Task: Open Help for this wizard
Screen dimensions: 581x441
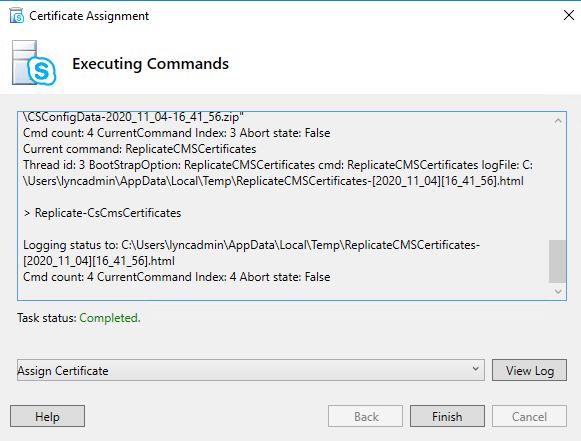Action: (x=47, y=416)
